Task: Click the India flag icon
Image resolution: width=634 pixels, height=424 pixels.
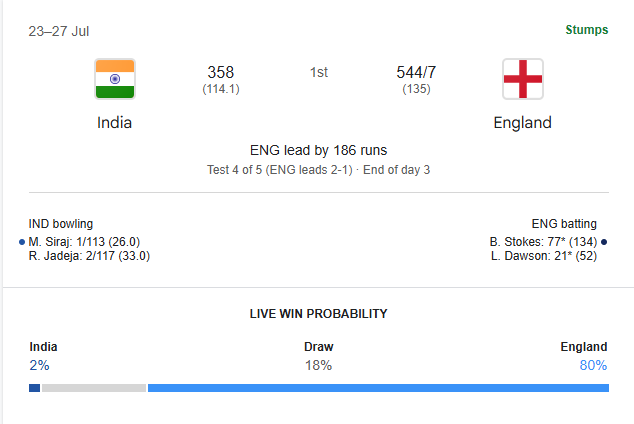Action: point(115,79)
